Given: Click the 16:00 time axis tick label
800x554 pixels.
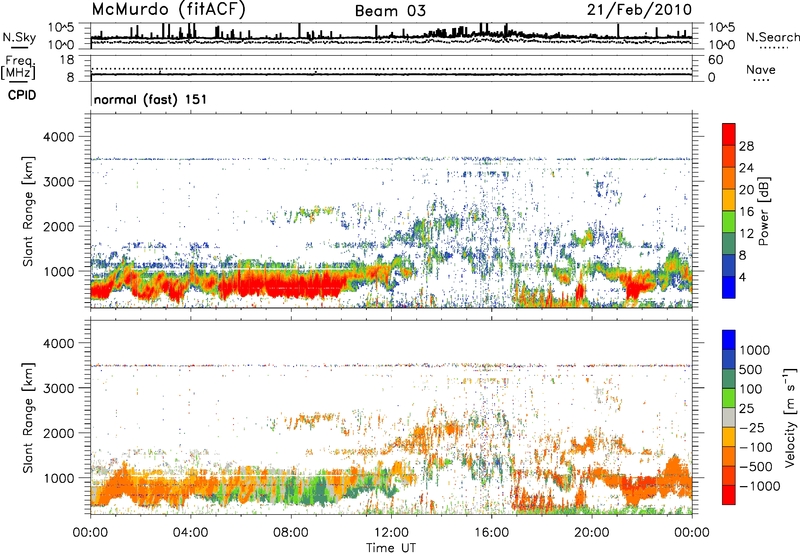Looking at the screenshot, I should pos(491,533).
